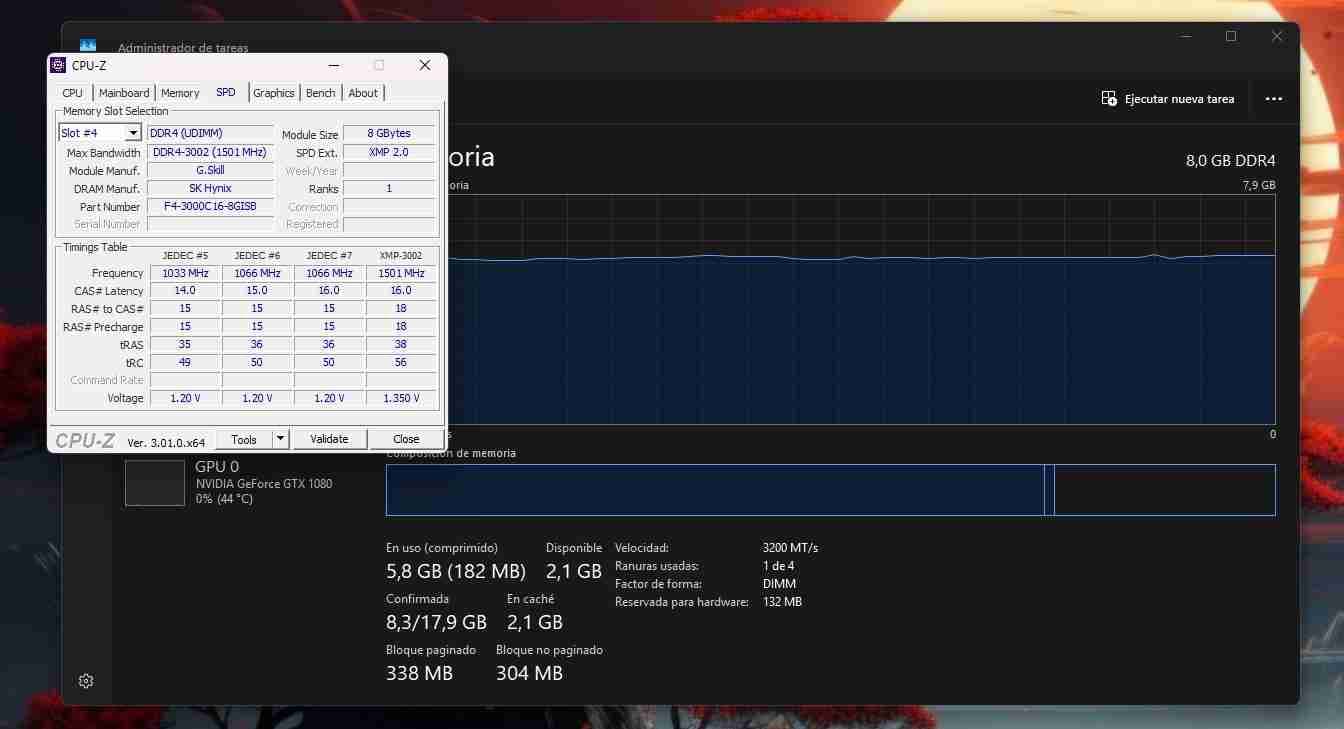
Task: Click the DDR4 (UDIMM) memory type field
Action: tap(210, 134)
